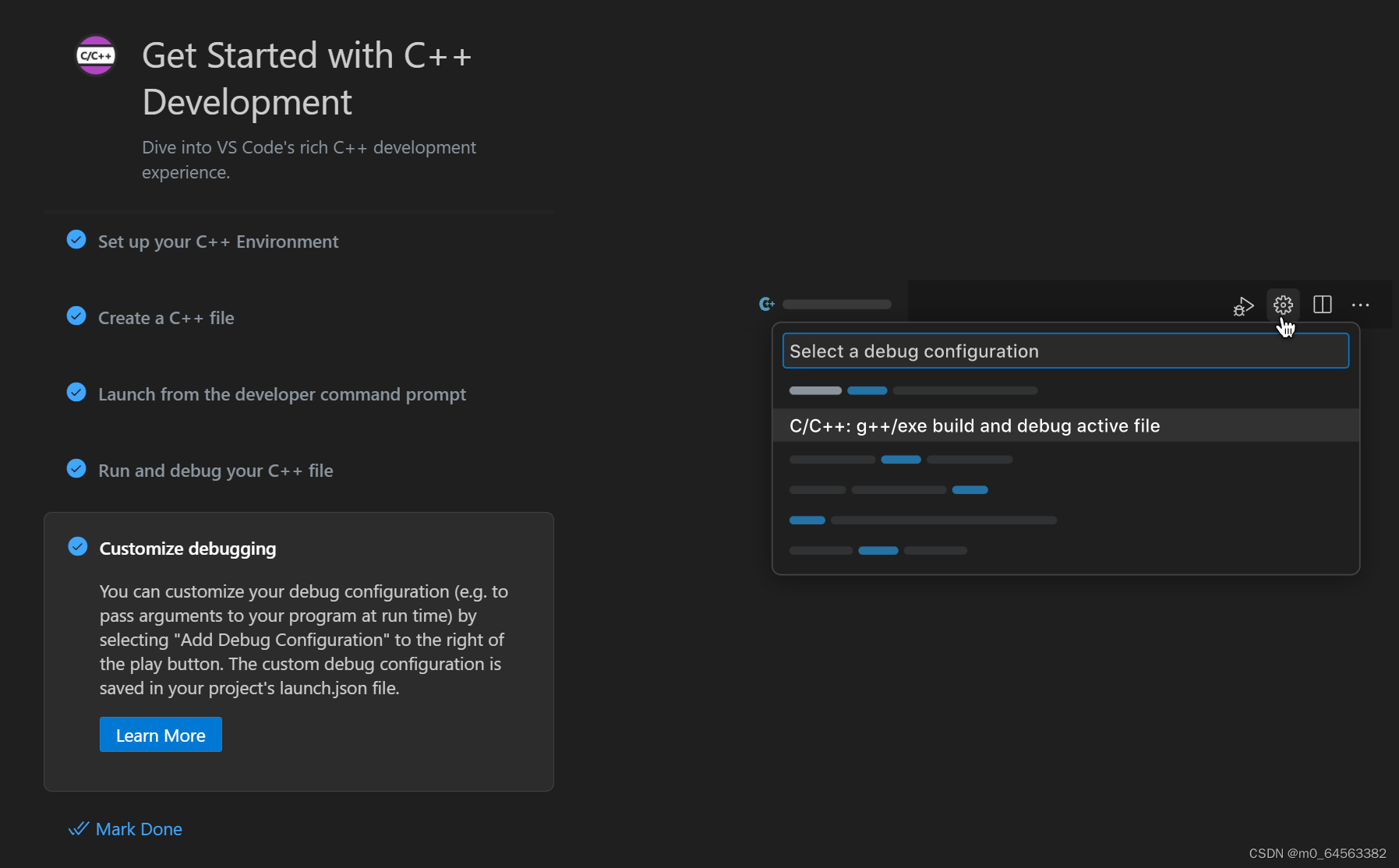The width and height of the screenshot is (1399, 868).
Task: Click the C++ file tab icon
Action: (x=767, y=304)
